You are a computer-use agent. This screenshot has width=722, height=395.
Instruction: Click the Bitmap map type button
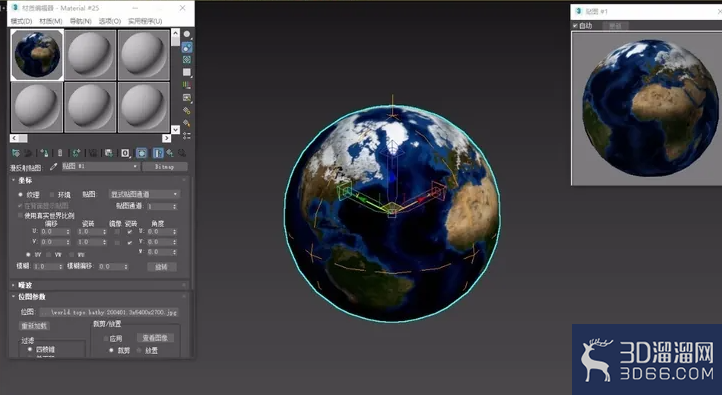click(x=164, y=167)
